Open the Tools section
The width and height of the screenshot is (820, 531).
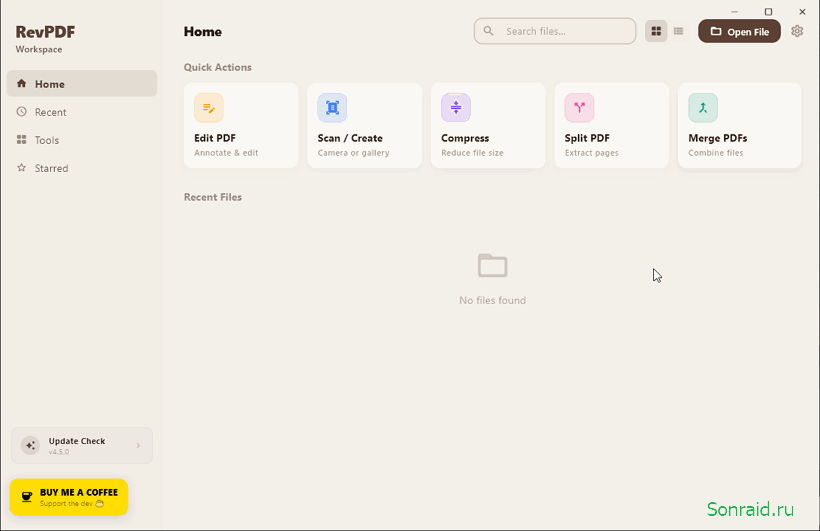tap(82, 140)
